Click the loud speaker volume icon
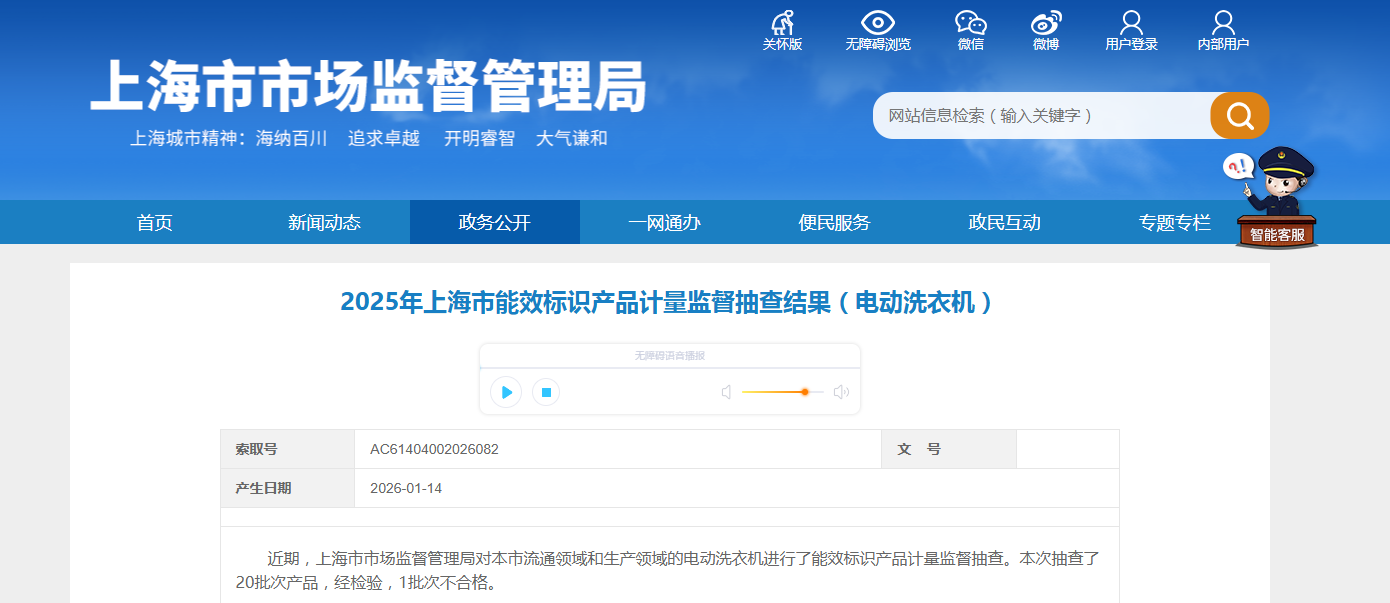Image resolution: width=1390 pixels, height=603 pixels. click(841, 392)
